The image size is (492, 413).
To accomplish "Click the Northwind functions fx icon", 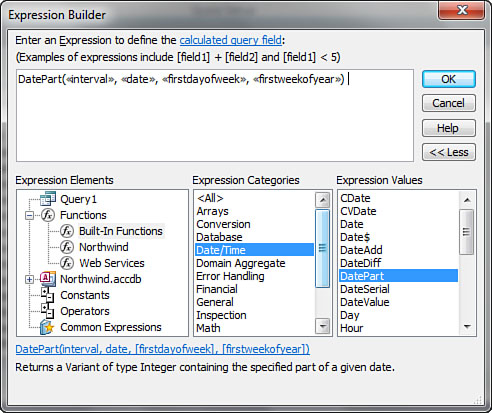I will (x=67, y=247).
